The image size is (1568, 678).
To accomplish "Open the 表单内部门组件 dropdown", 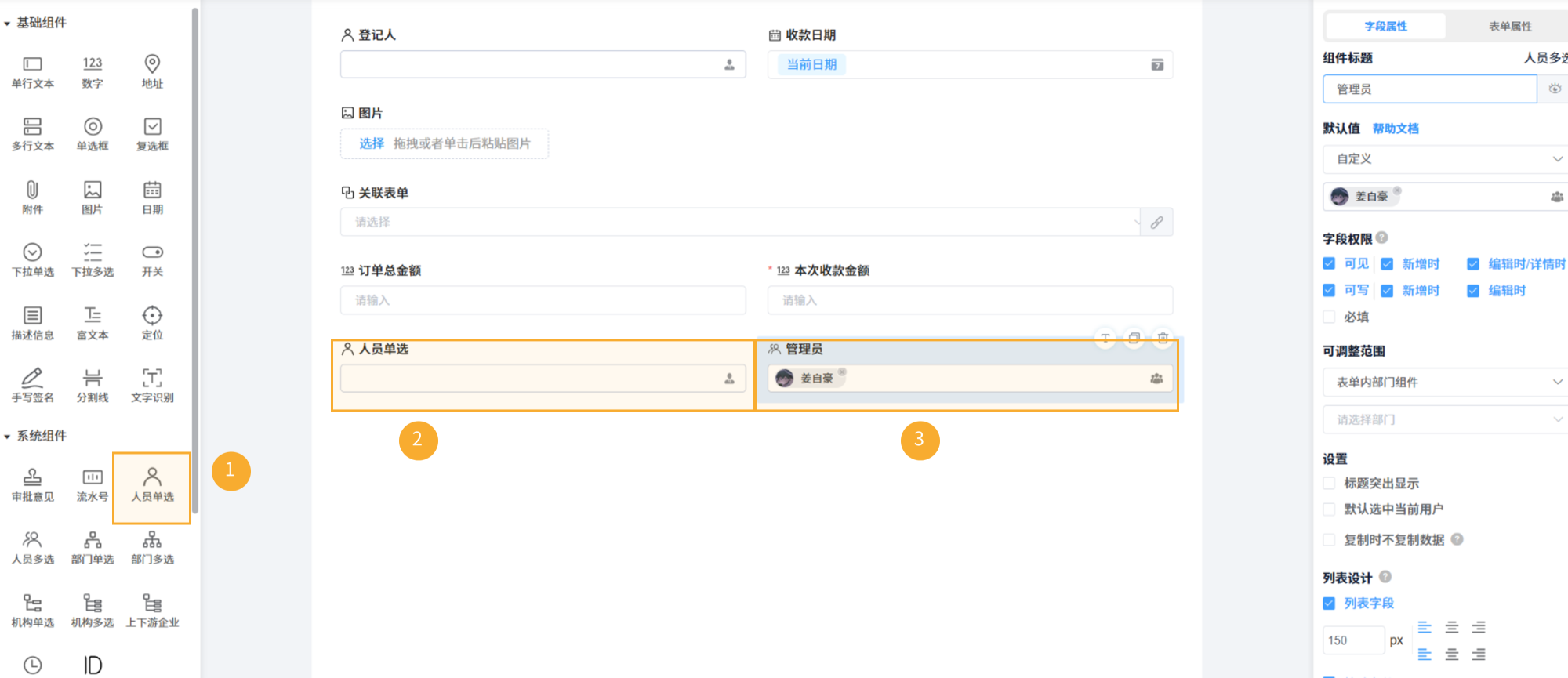I will pos(1445,383).
